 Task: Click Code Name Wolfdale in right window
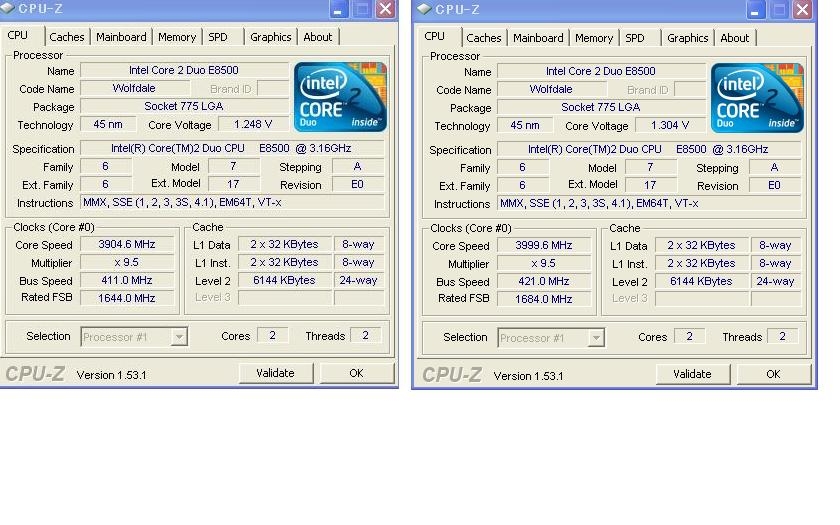[x=551, y=89]
